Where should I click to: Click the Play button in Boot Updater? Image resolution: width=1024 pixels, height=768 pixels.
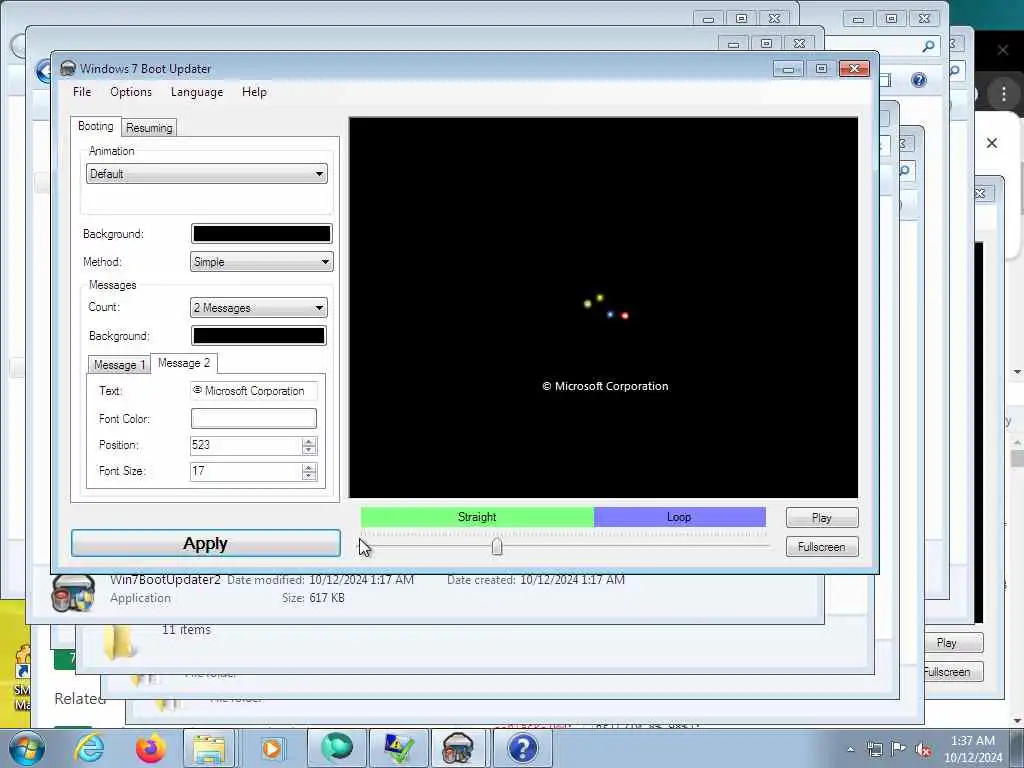[822, 518]
